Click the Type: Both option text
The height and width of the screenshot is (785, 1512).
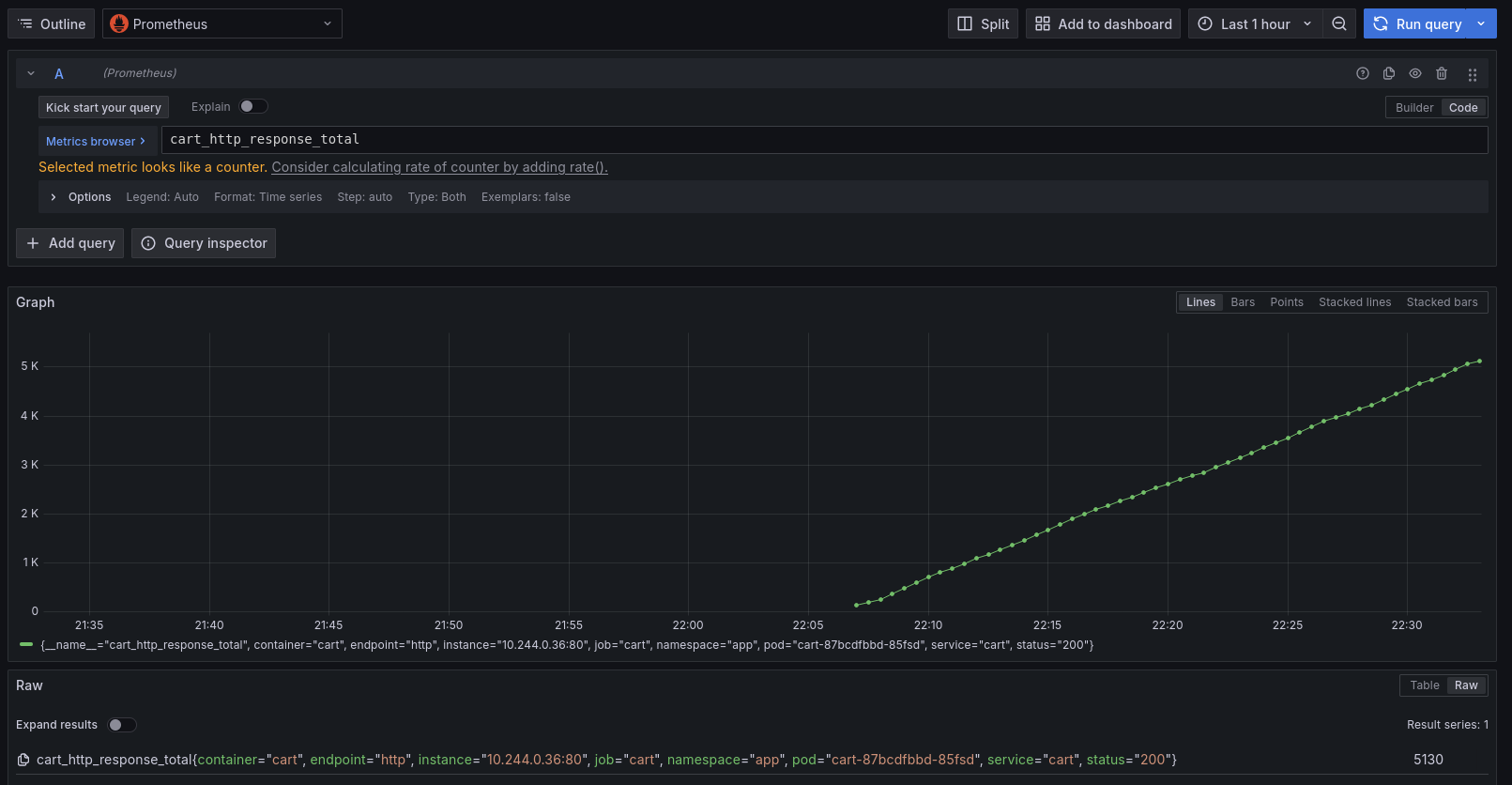pyautogui.click(x=436, y=197)
